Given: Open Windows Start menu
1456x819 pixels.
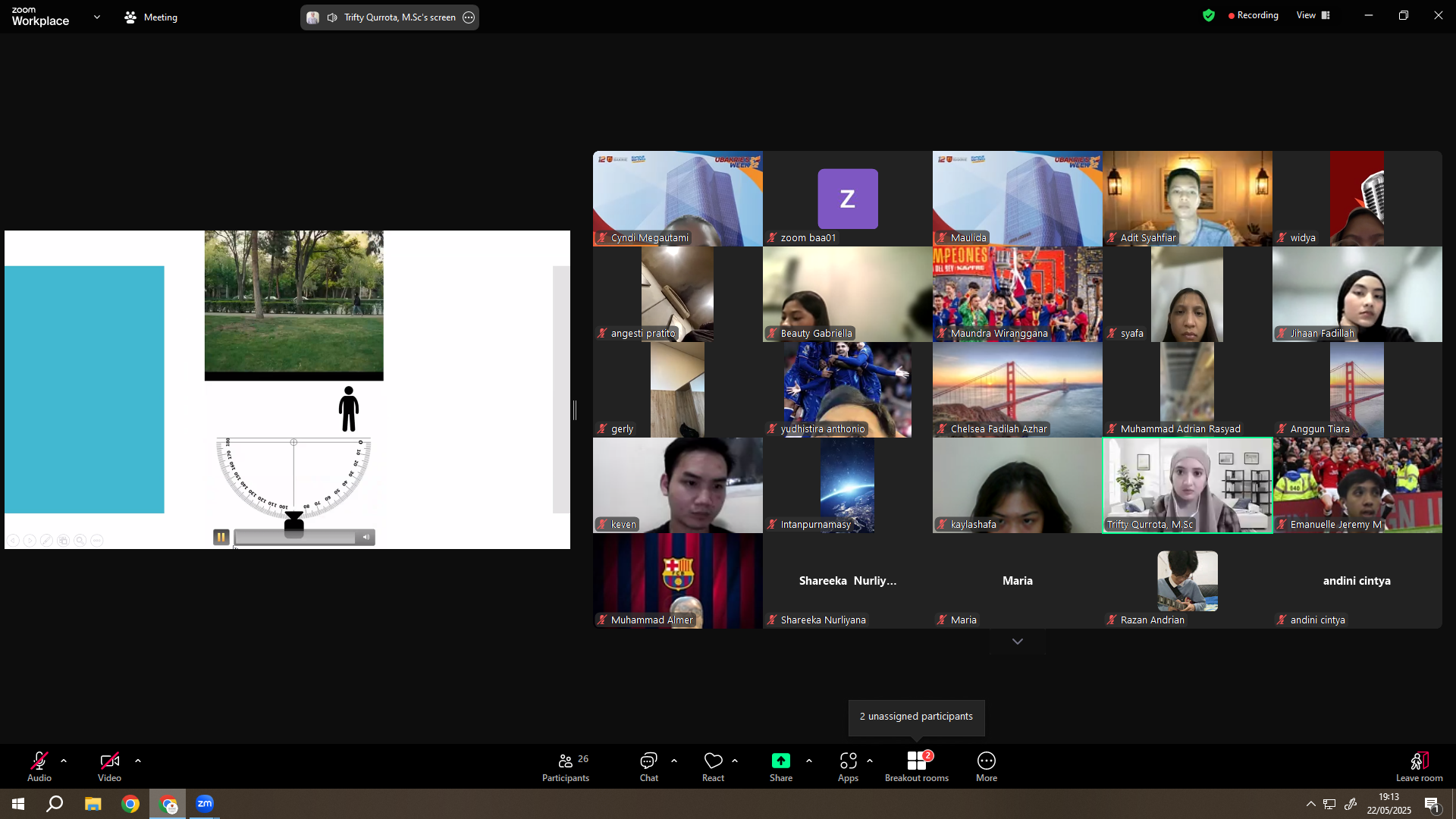Looking at the screenshot, I should 18,804.
